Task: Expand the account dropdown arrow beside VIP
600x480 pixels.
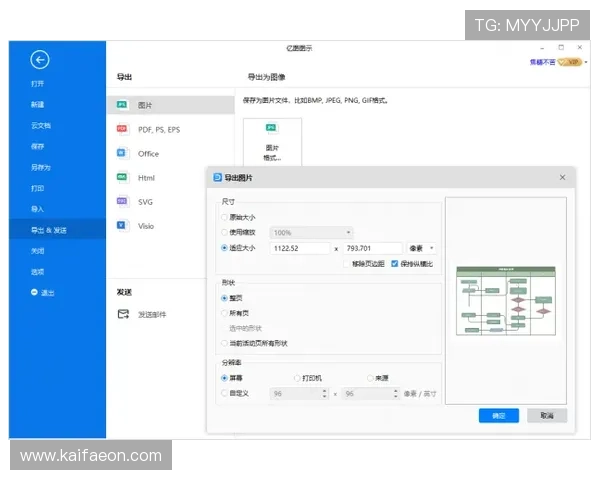Action: [586, 62]
